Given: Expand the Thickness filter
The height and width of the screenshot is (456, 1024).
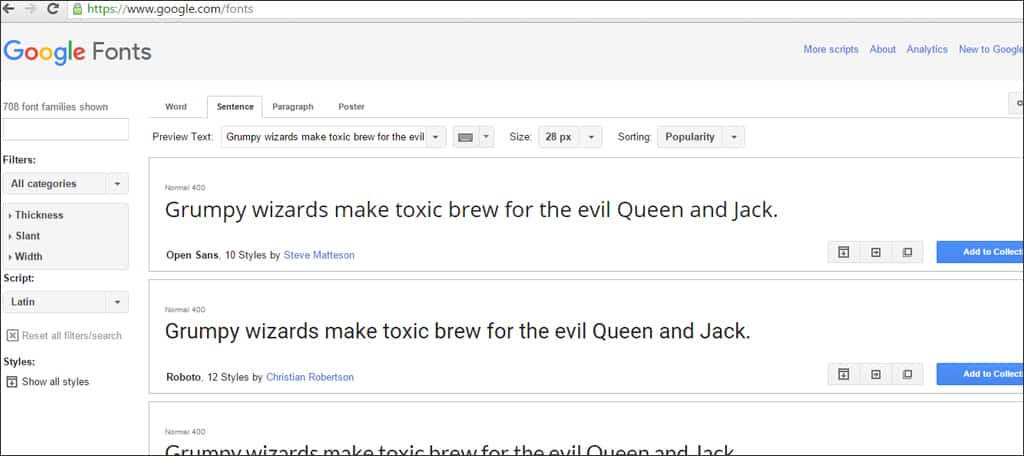Looking at the screenshot, I should [x=36, y=215].
